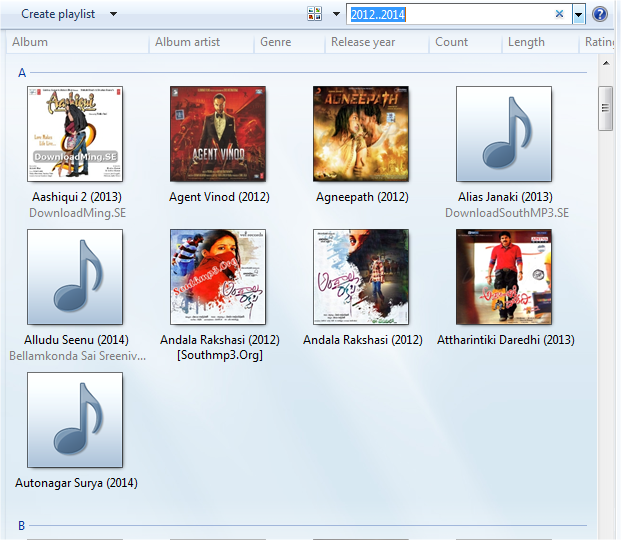Clear the search with the X button
Viewport: 621px width, 540px height.
click(559, 14)
